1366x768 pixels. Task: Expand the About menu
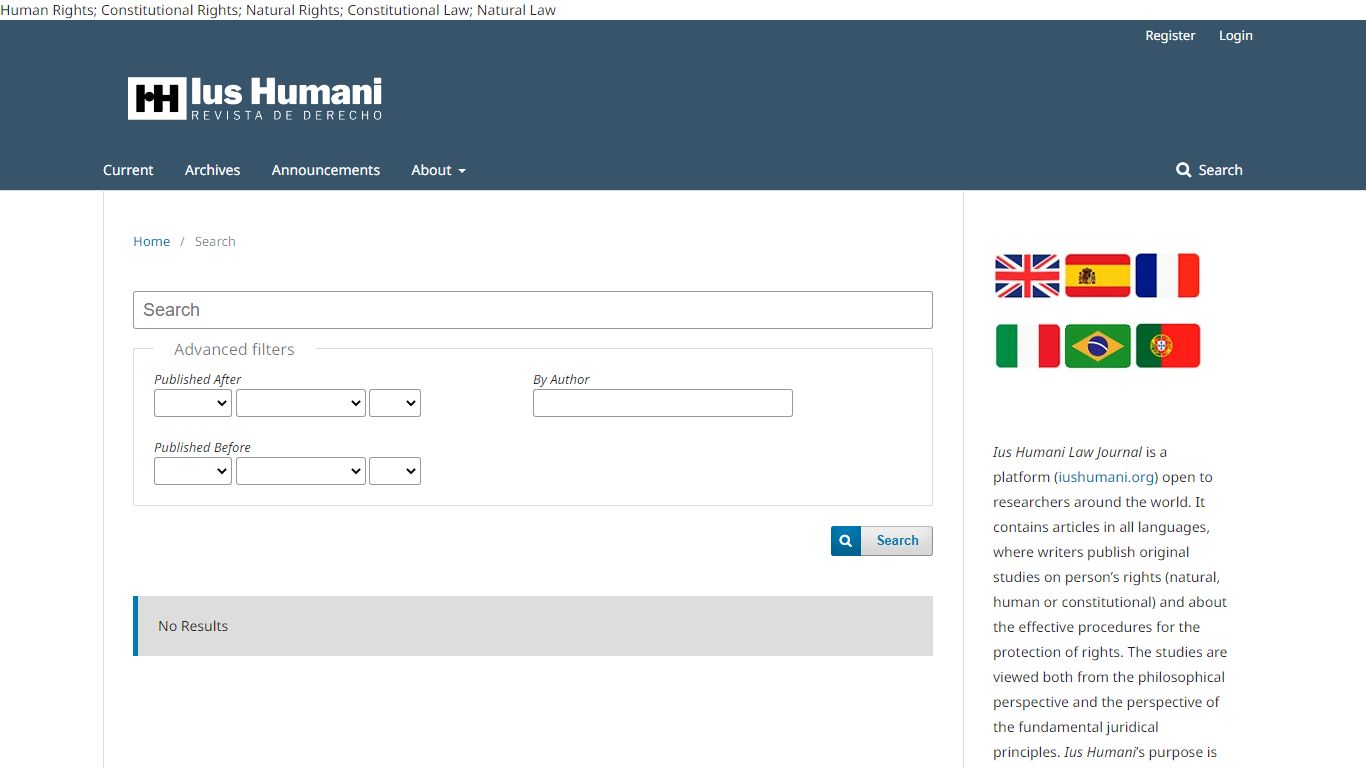pos(438,170)
